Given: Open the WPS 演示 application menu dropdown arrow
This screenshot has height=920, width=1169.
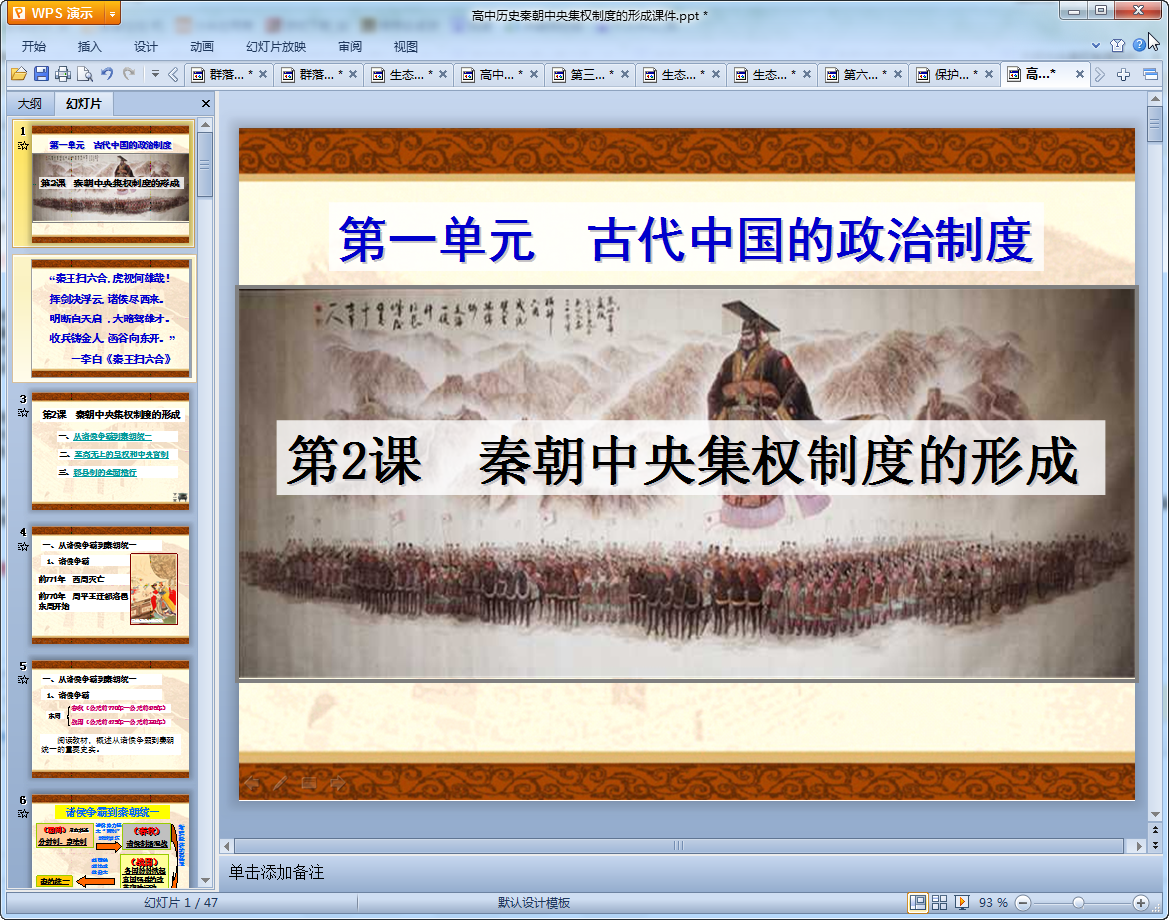Looking at the screenshot, I should pos(112,13).
